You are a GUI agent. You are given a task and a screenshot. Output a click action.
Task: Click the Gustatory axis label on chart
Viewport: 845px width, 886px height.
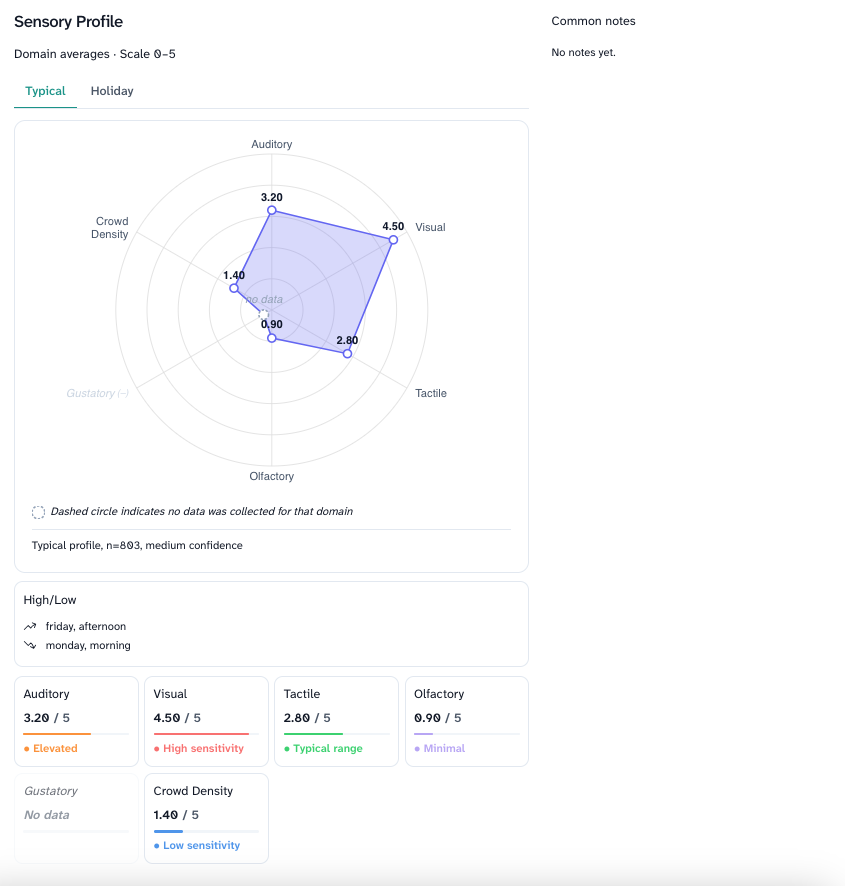[97, 393]
